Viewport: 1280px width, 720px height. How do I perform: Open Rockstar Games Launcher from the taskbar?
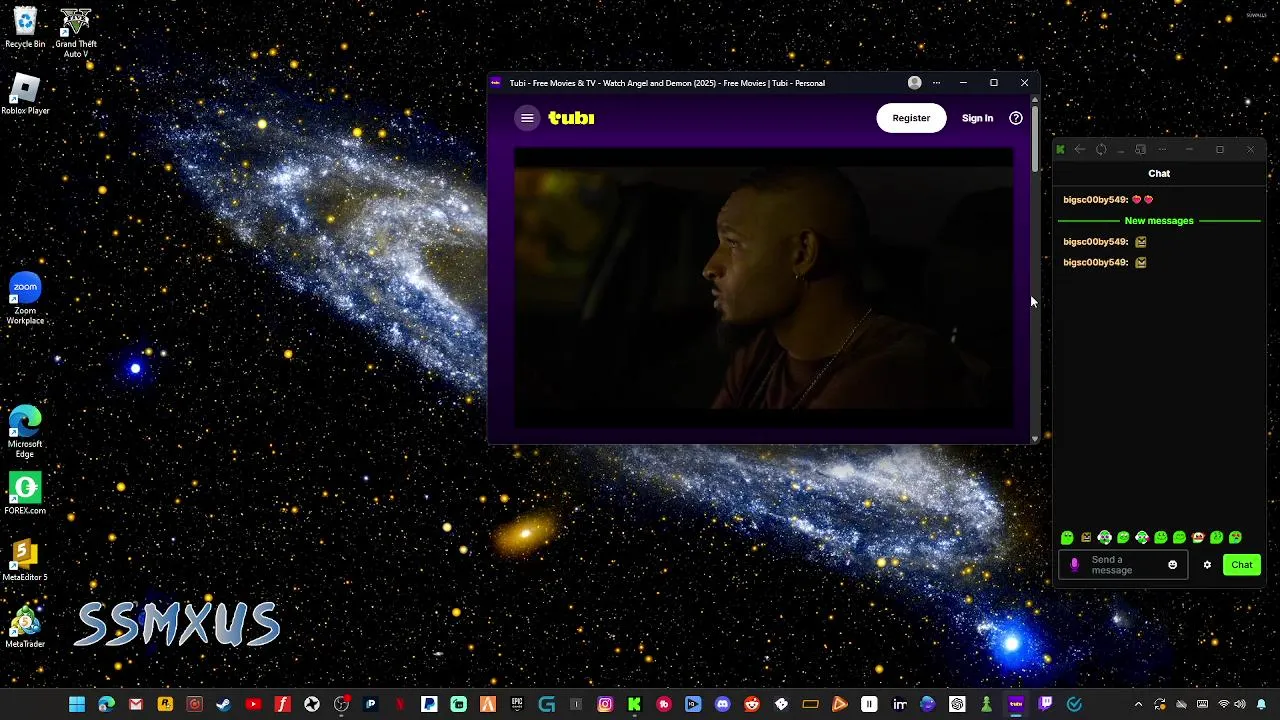coord(165,705)
